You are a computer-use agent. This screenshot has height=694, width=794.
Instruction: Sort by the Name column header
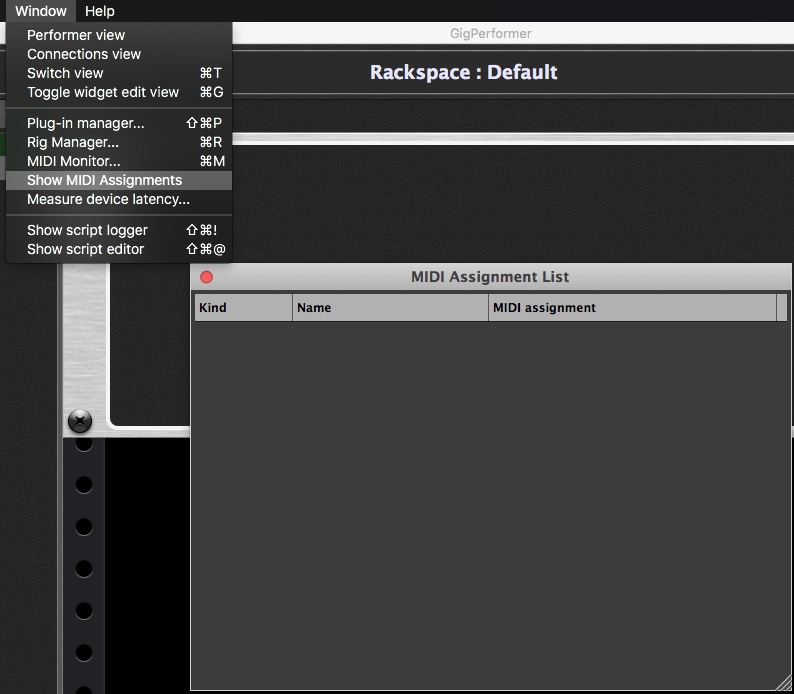tap(390, 307)
